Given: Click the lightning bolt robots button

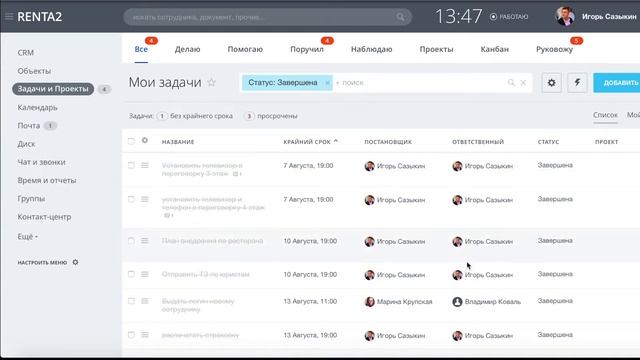Looking at the screenshot, I should 577,82.
